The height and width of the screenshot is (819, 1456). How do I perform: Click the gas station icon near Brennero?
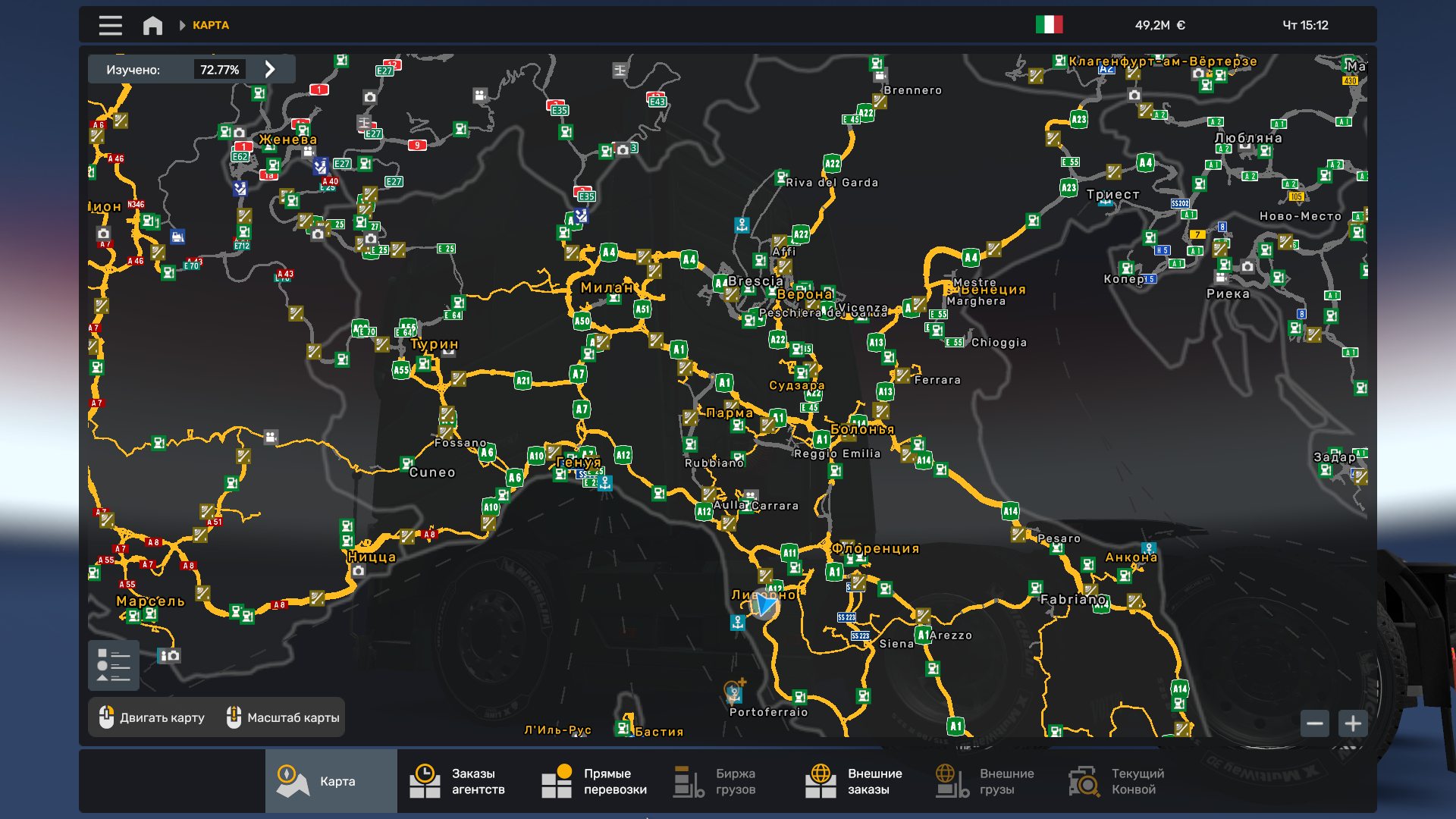click(877, 63)
